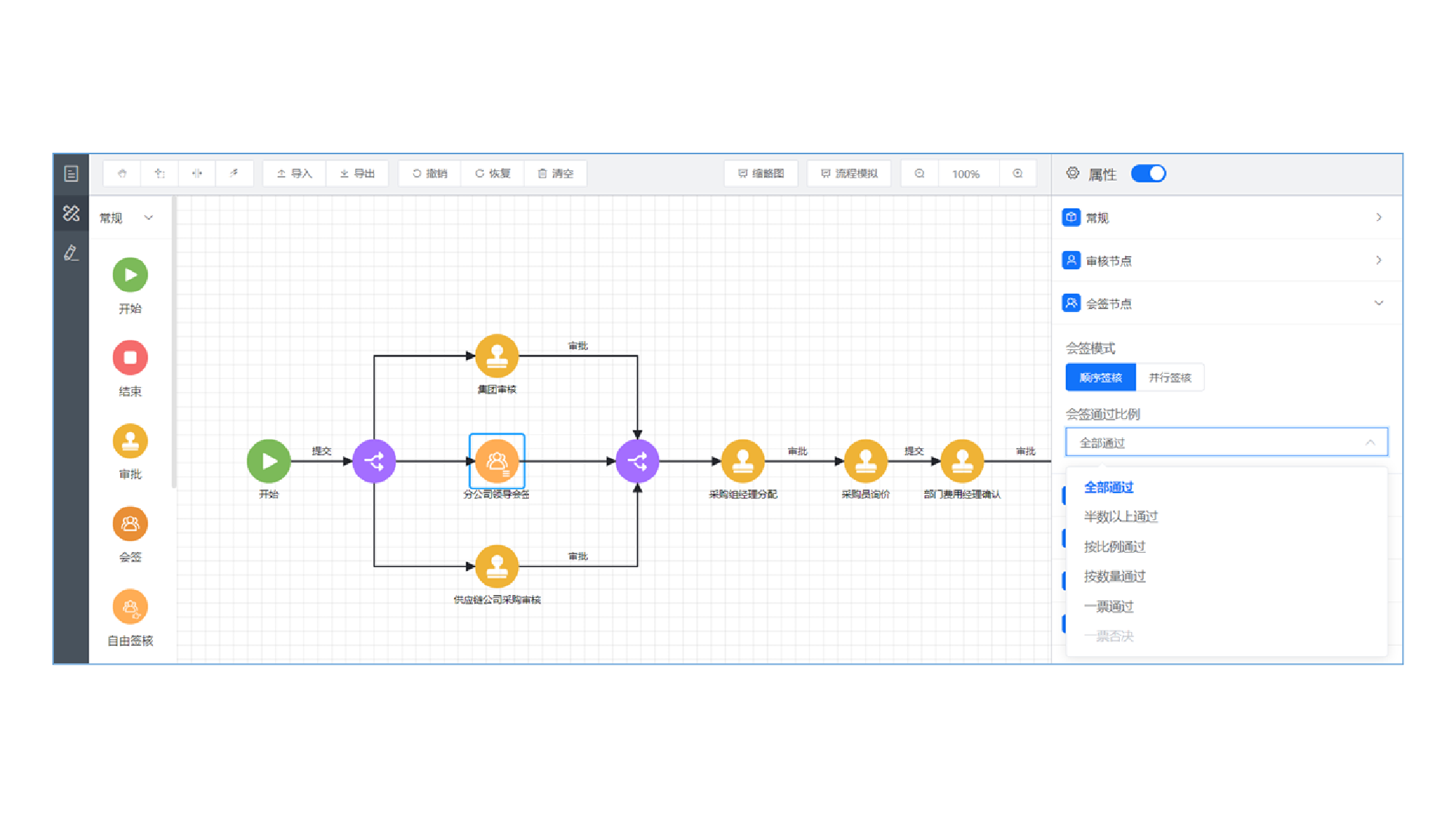Pick the 自由签核 node from palette
1456x819 pixels.
point(130,607)
